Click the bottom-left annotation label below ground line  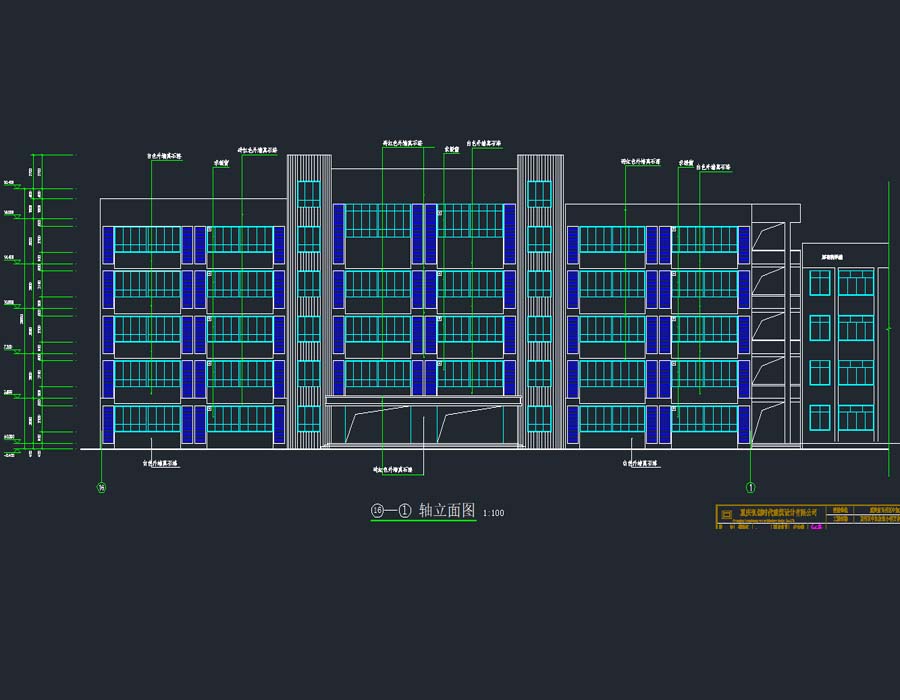pyautogui.click(x=160, y=463)
